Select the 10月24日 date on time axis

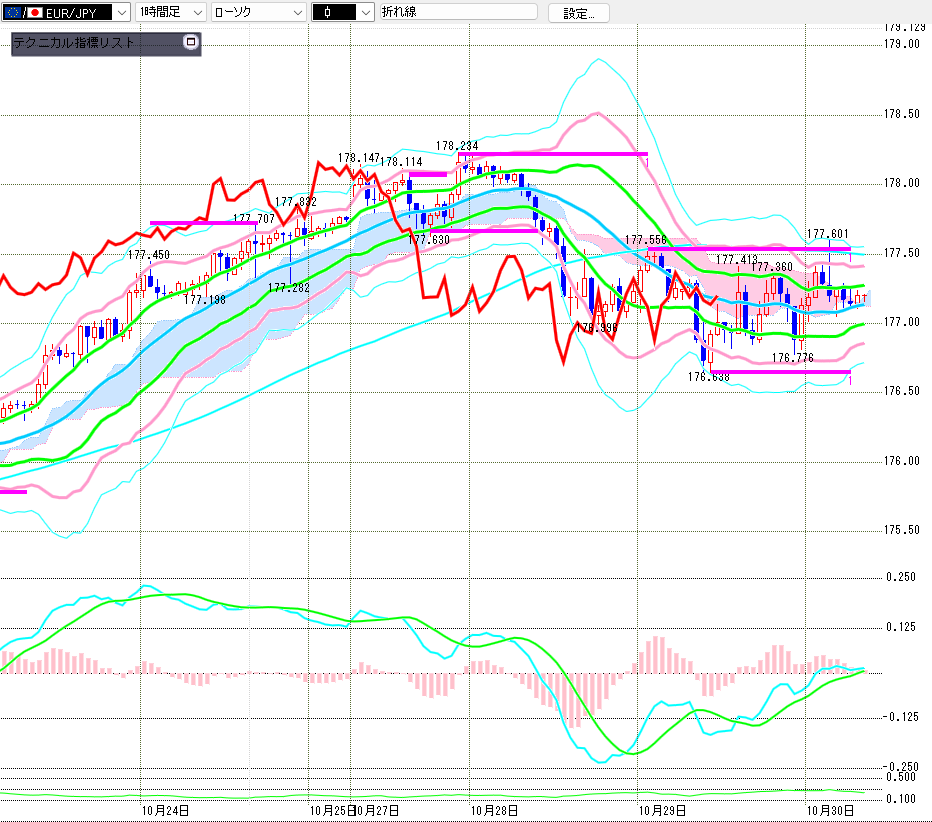pos(166,810)
